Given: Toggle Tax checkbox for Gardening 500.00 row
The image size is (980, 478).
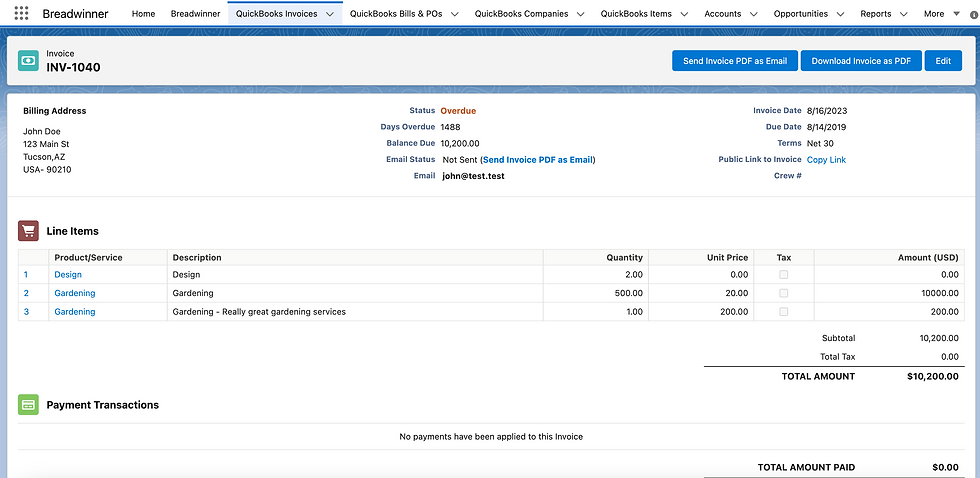Looking at the screenshot, I should point(783,293).
